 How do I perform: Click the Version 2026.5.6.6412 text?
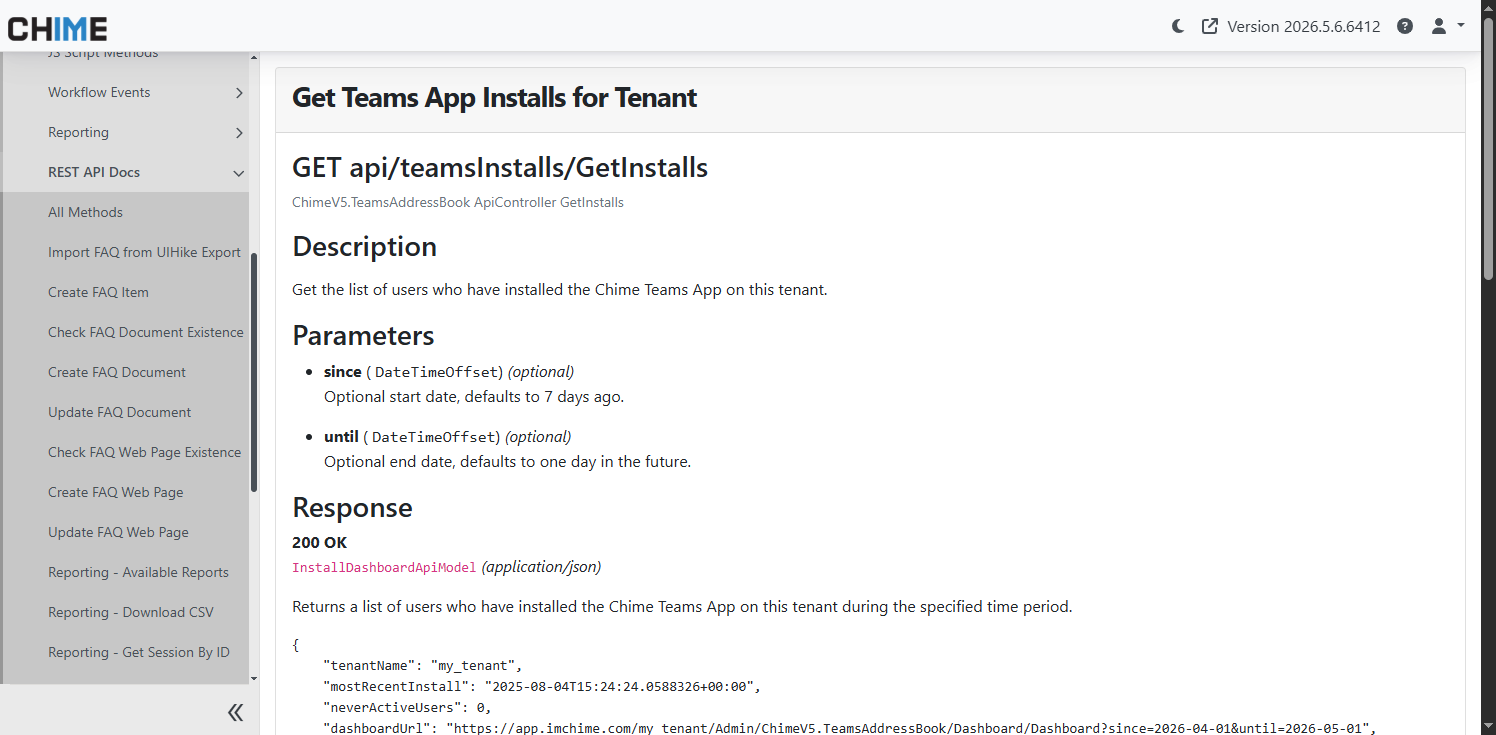pos(1303,27)
